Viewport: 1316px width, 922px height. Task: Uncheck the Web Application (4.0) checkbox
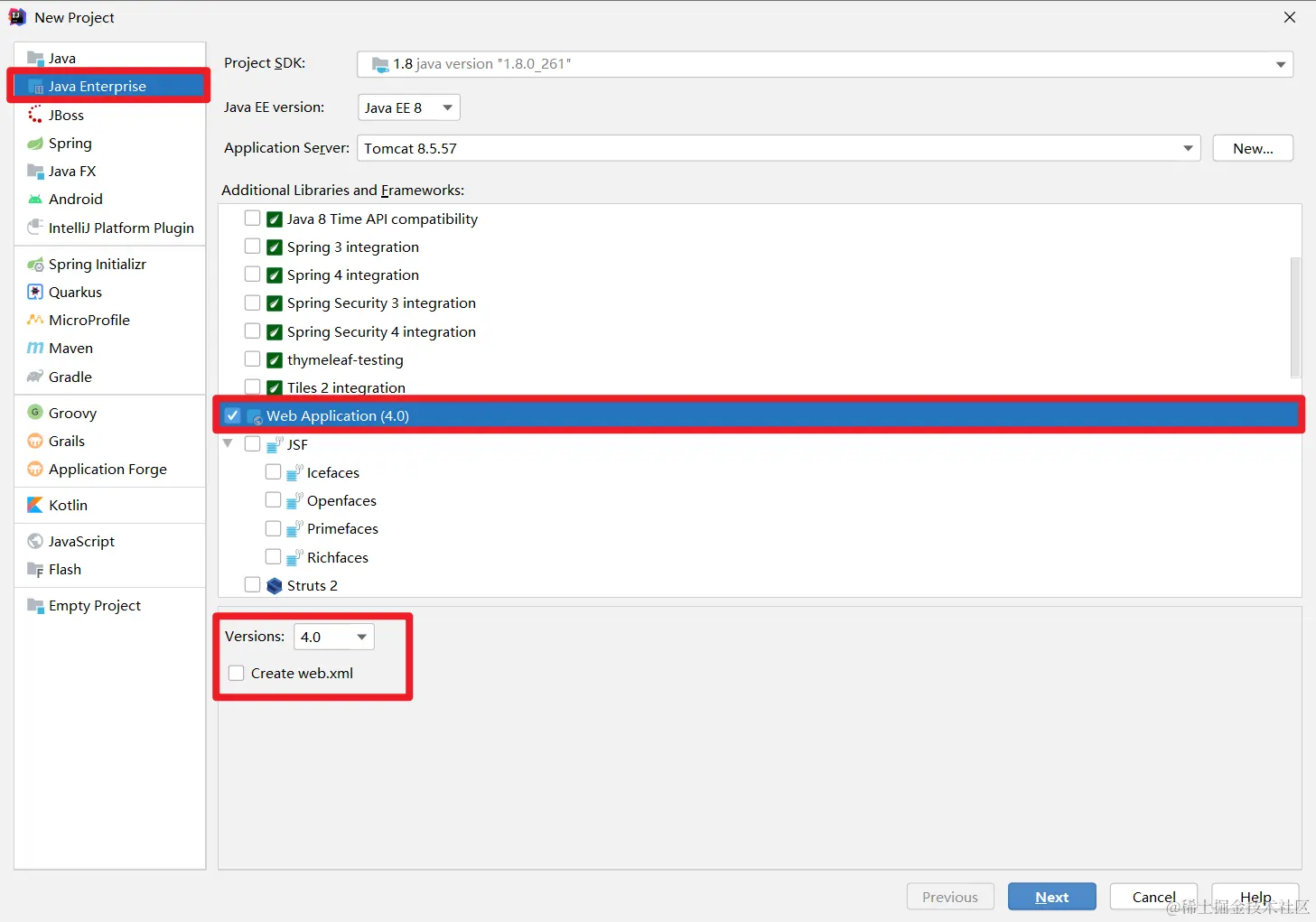click(233, 415)
